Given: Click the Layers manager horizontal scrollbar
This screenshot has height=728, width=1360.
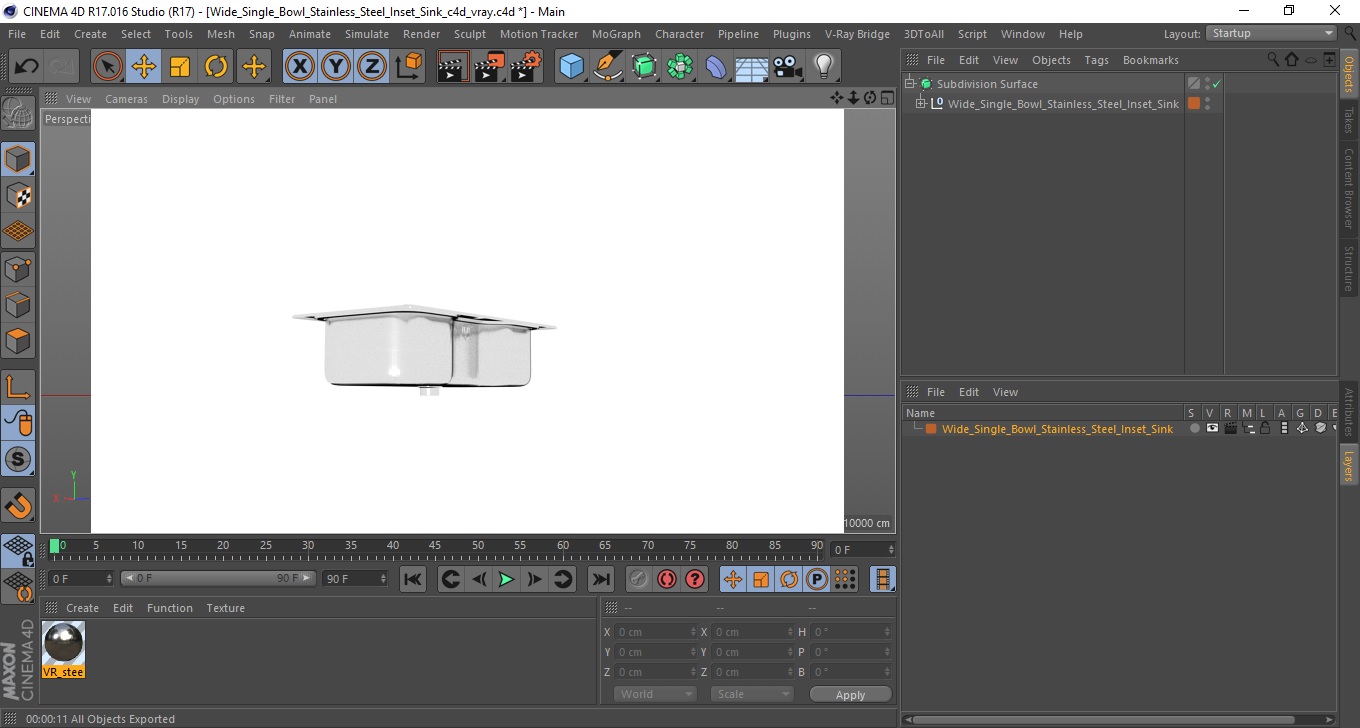Looking at the screenshot, I should coord(1120,718).
